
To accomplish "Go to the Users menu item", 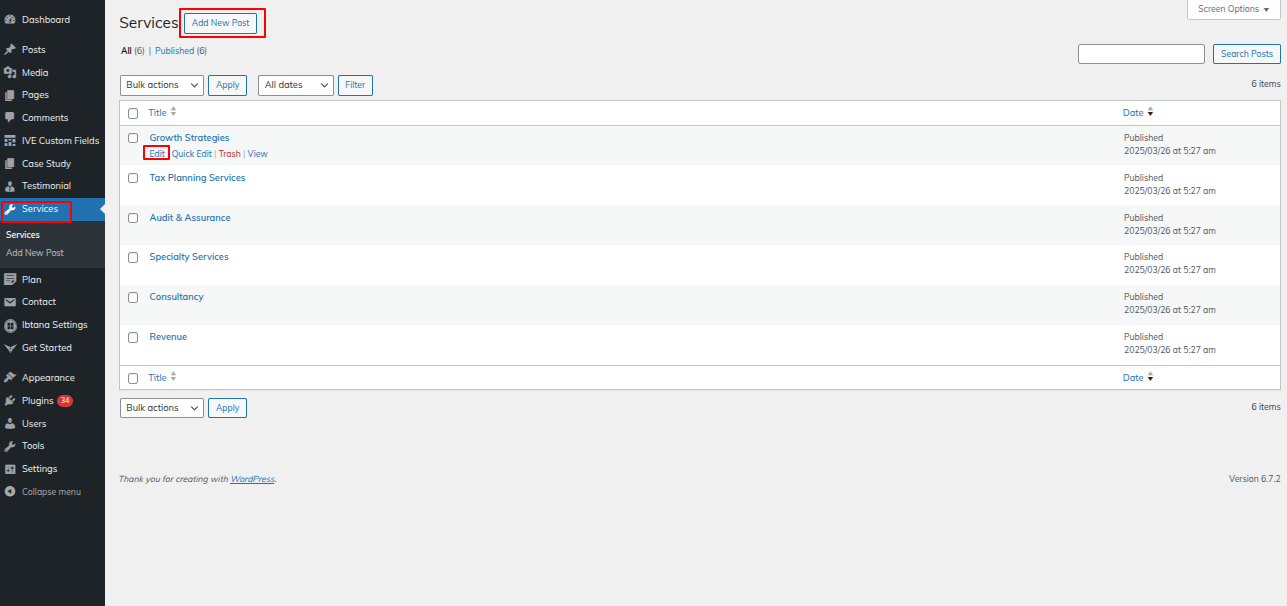I will pyautogui.click(x=34, y=424).
